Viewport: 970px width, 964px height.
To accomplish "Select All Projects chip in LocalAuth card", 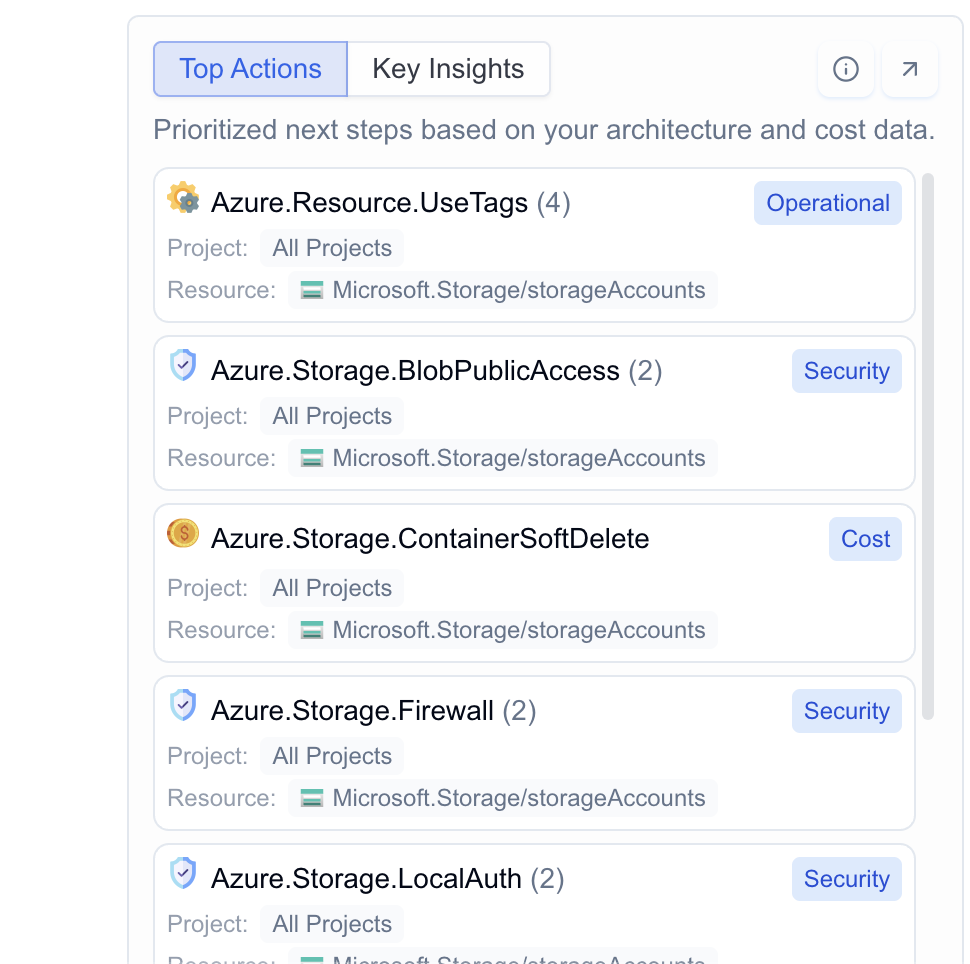I will tap(332, 924).
